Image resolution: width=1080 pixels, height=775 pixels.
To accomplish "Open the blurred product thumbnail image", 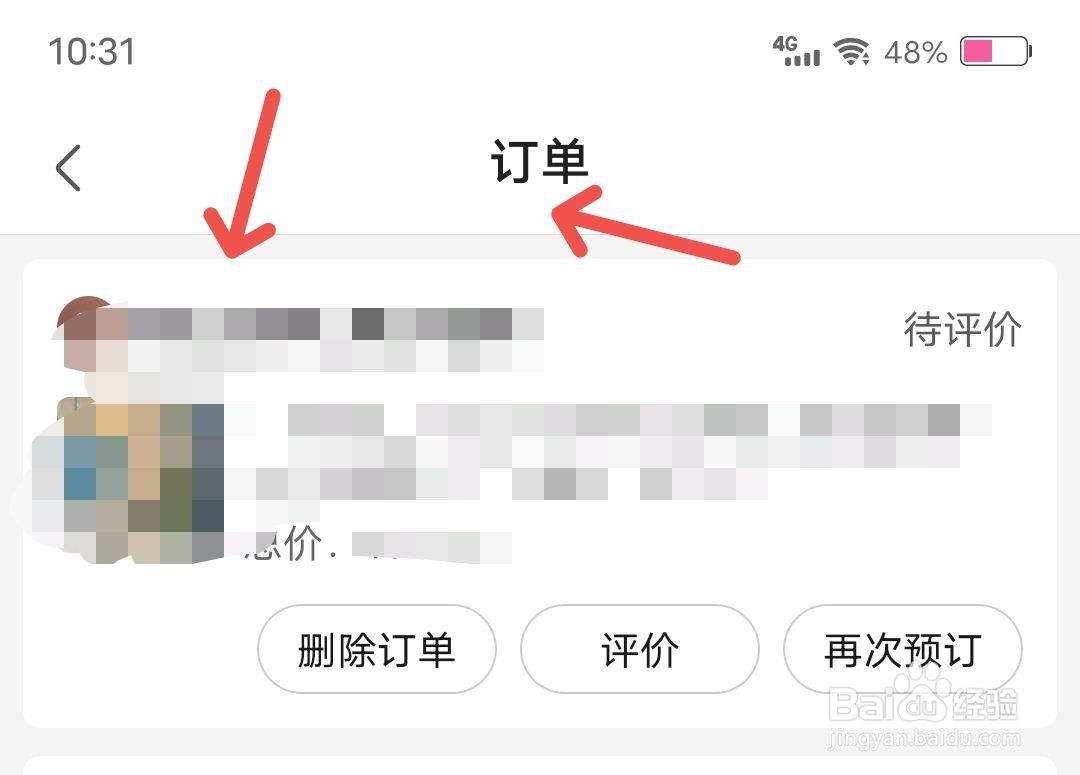I will coord(129,481).
